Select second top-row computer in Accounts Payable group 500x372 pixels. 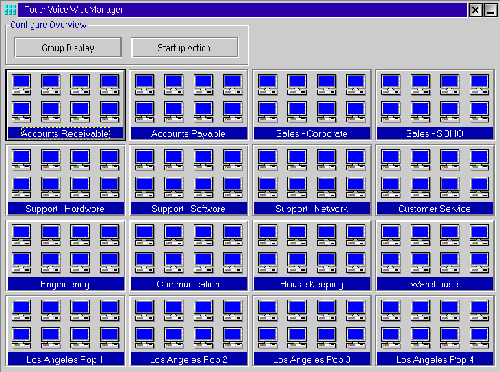pyautogui.click(x=174, y=85)
